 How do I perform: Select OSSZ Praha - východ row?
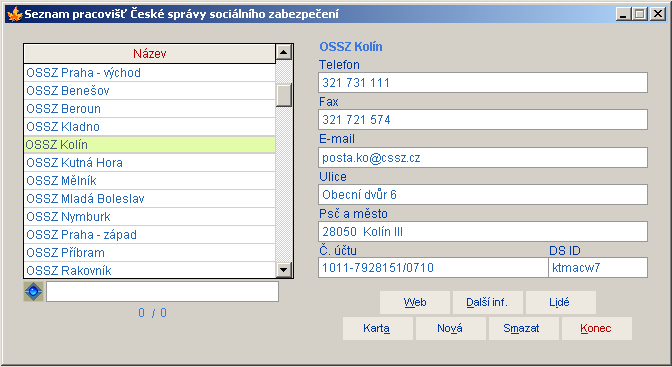pyautogui.click(x=150, y=73)
